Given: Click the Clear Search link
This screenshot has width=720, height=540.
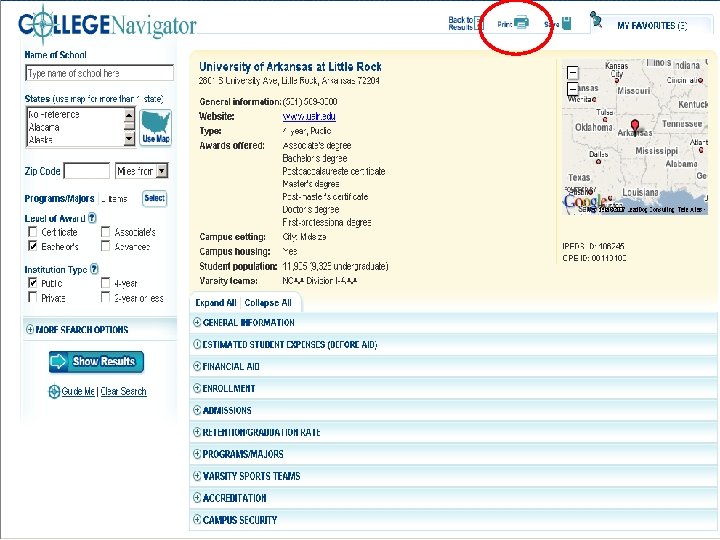Looking at the screenshot, I should [124, 391].
